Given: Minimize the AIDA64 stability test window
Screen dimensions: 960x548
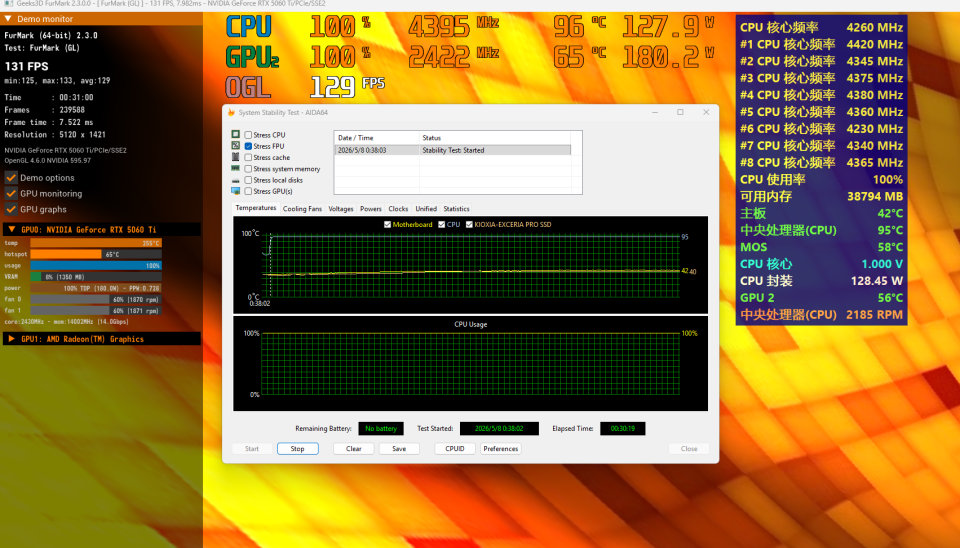Looking at the screenshot, I should coord(655,113).
